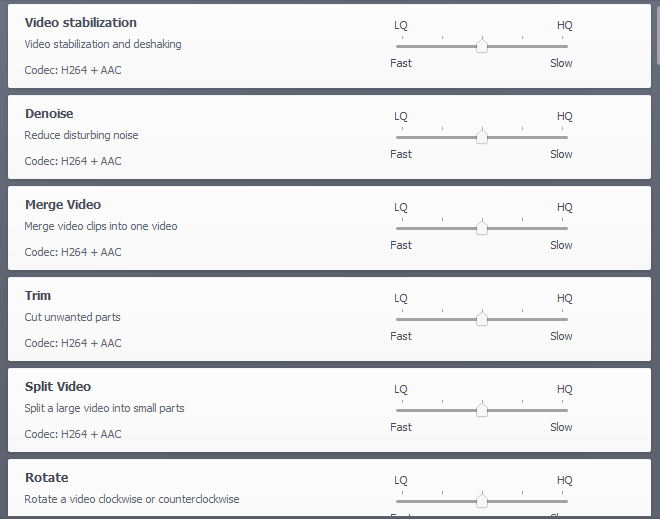Choose the Merge Video preset
The height and width of the screenshot is (519, 660).
[x=63, y=205]
